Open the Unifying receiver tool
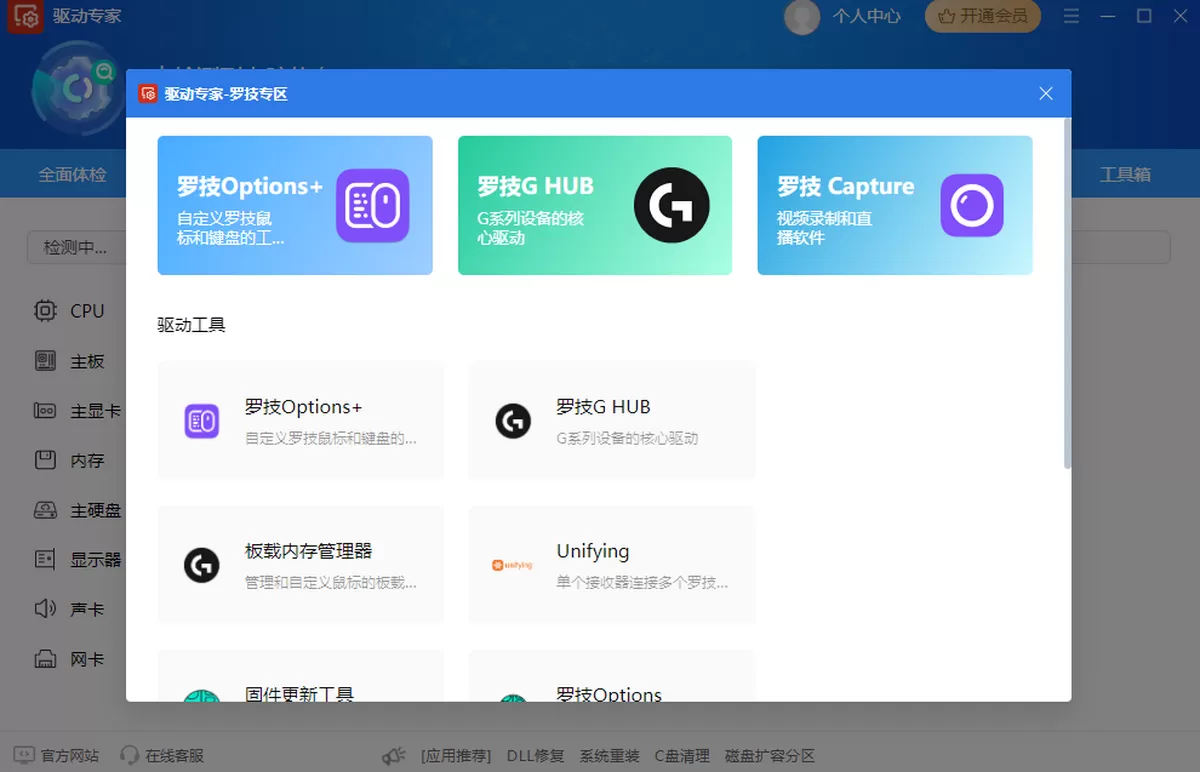The image size is (1200, 772). tap(612, 564)
